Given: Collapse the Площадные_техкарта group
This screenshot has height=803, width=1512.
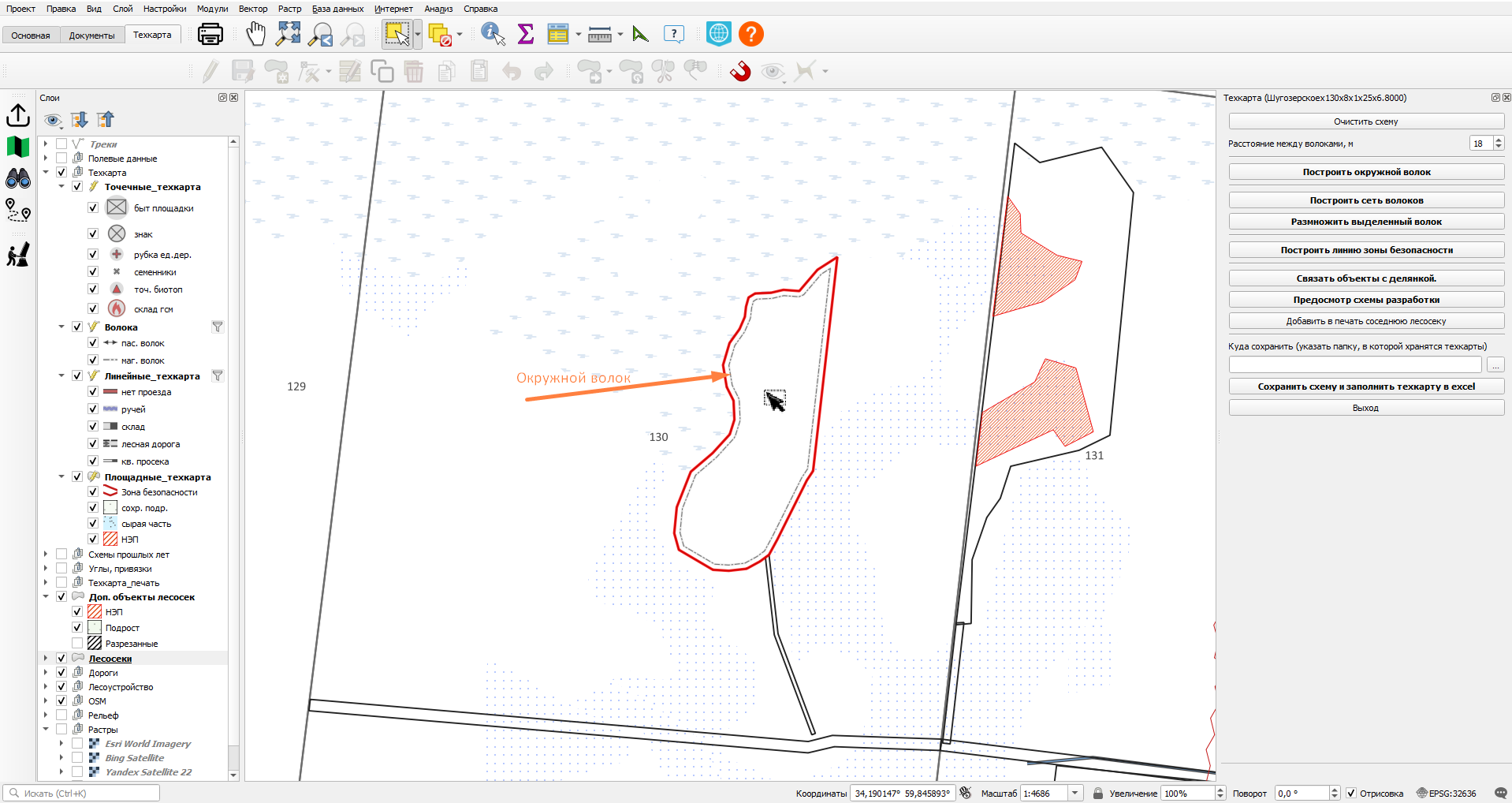Looking at the screenshot, I should [61, 477].
